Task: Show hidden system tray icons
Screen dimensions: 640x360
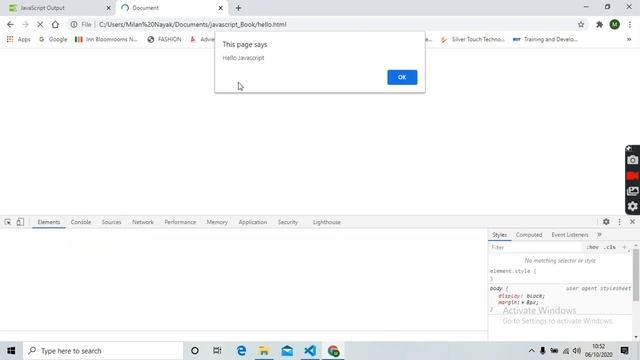Action: pyautogui.click(x=531, y=351)
